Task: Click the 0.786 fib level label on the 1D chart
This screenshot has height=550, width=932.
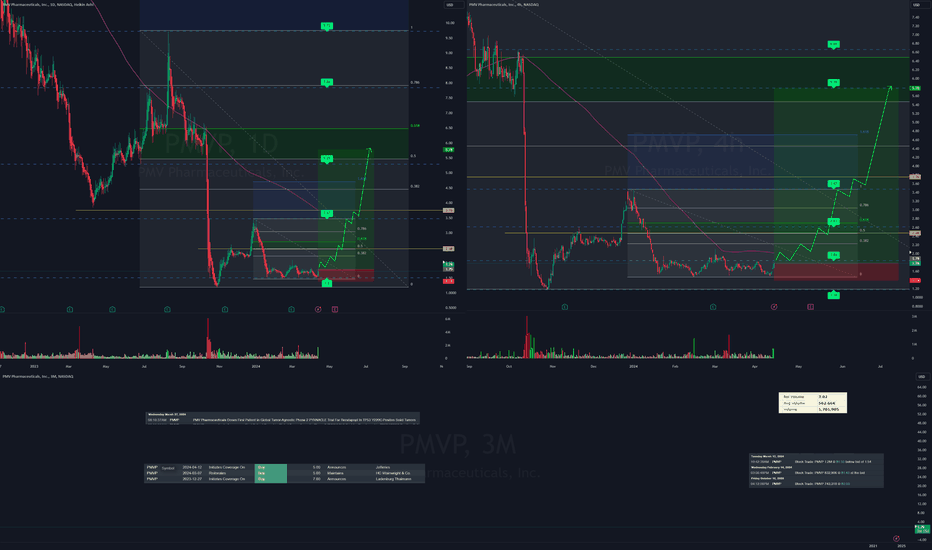Action: click(415, 83)
